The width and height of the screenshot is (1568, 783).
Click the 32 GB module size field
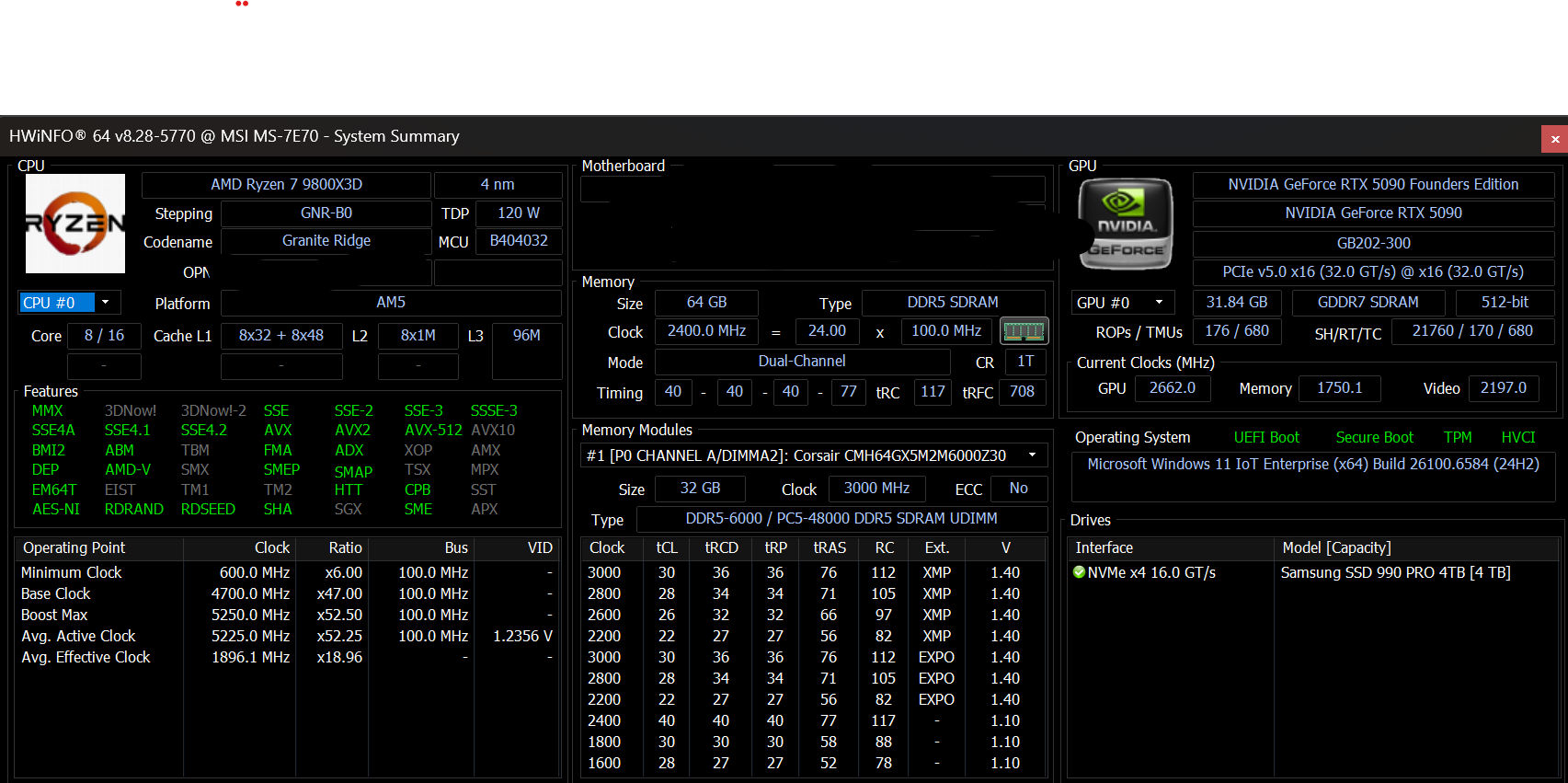click(x=700, y=489)
